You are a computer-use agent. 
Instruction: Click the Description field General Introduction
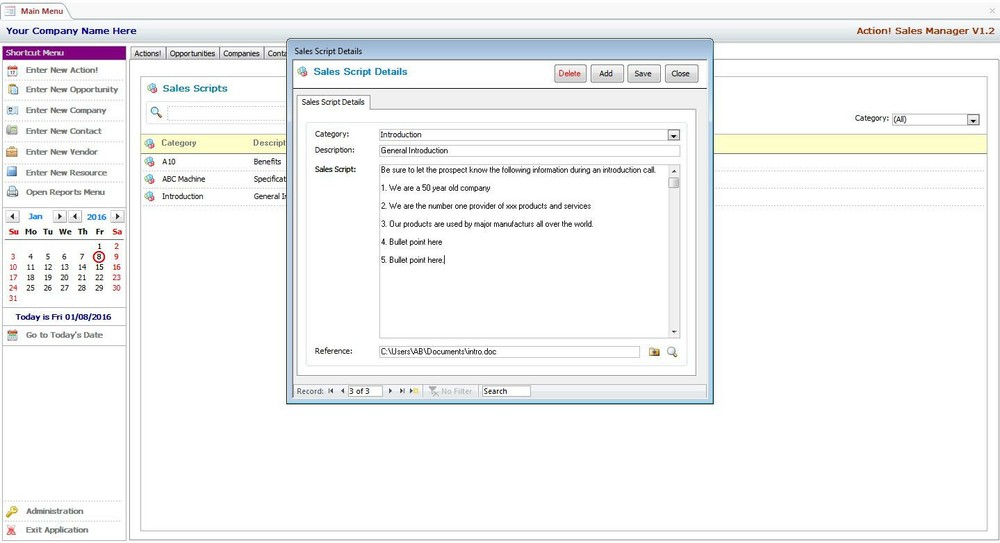[x=529, y=151]
